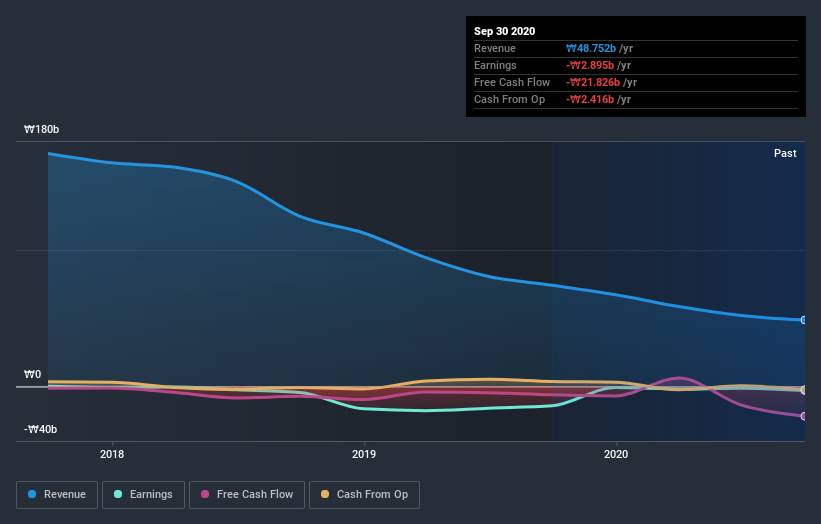Click the Free Cash Flow label in tooltip

[512, 82]
